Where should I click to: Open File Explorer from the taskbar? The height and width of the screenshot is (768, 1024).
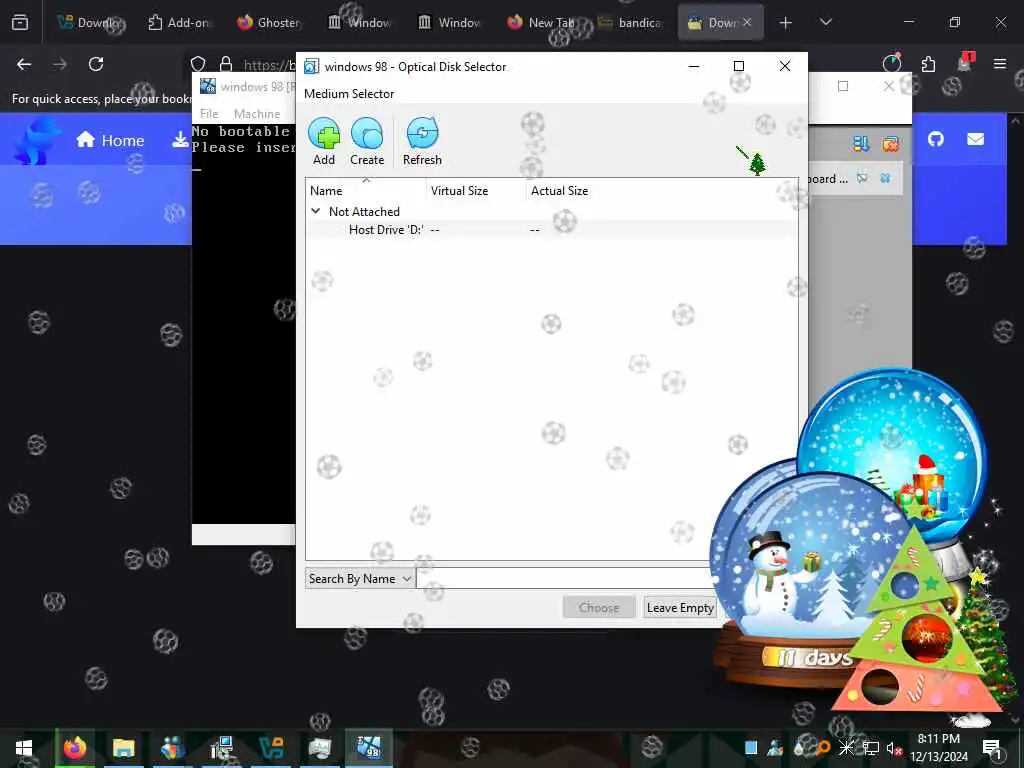coord(123,748)
